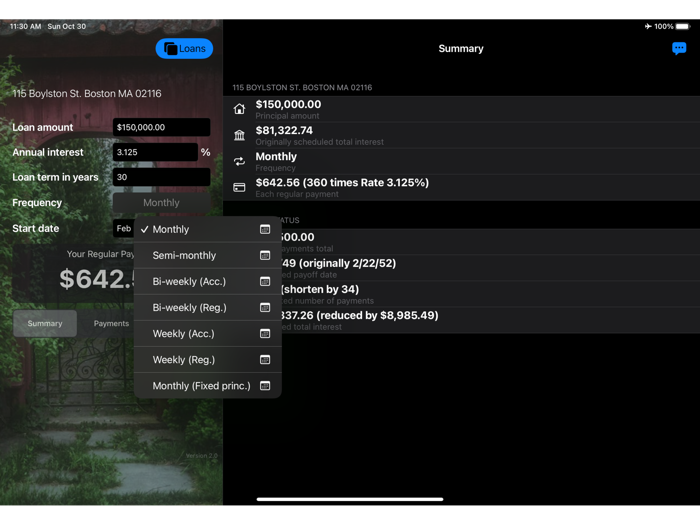The width and height of the screenshot is (700, 525).
Task: Tap the home indicator bar at bottom
Action: [350, 499]
